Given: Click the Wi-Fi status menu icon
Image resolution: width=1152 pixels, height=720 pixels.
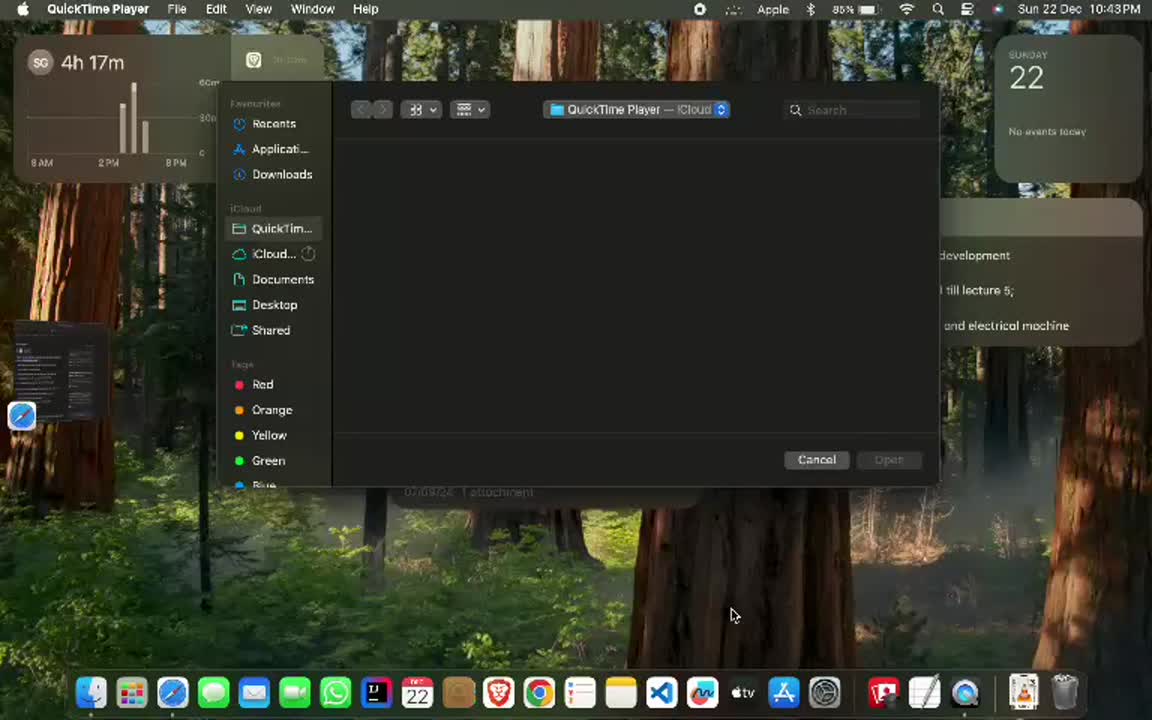Looking at the screenshot, I should (907, 9).
